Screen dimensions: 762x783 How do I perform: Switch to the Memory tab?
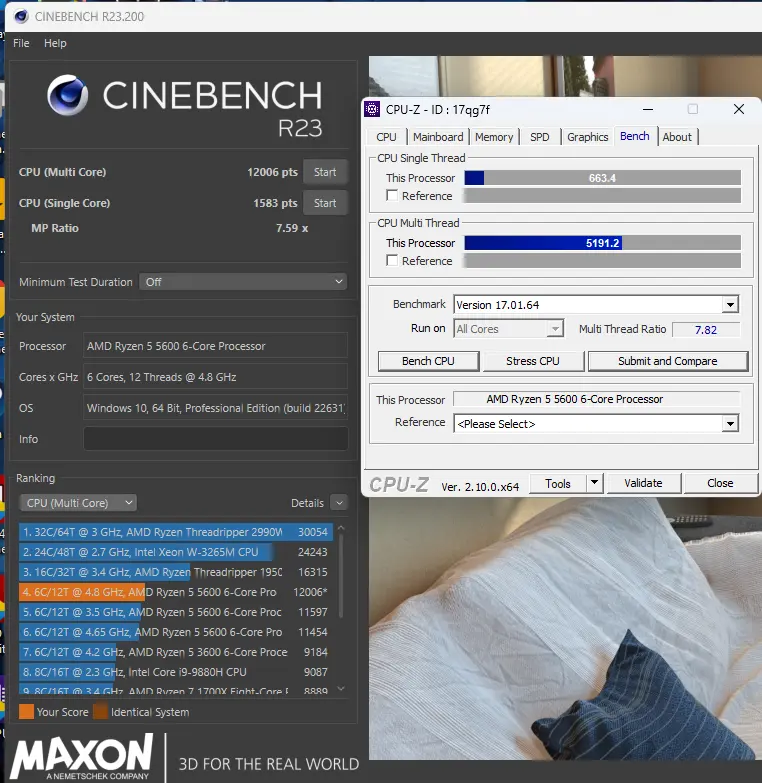click(494, 137)
